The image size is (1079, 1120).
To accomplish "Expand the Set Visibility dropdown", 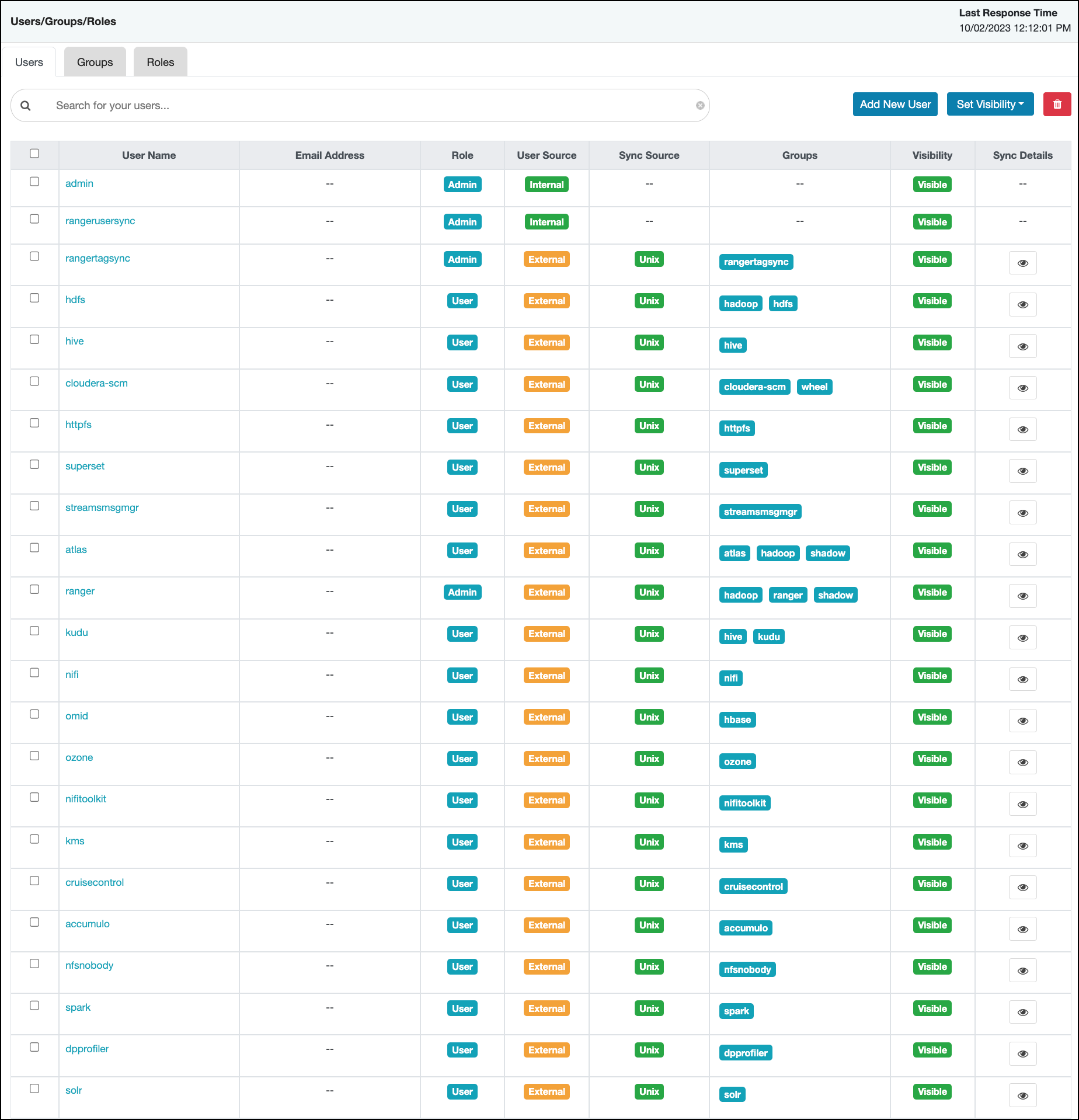I will (x=990, y=105).
